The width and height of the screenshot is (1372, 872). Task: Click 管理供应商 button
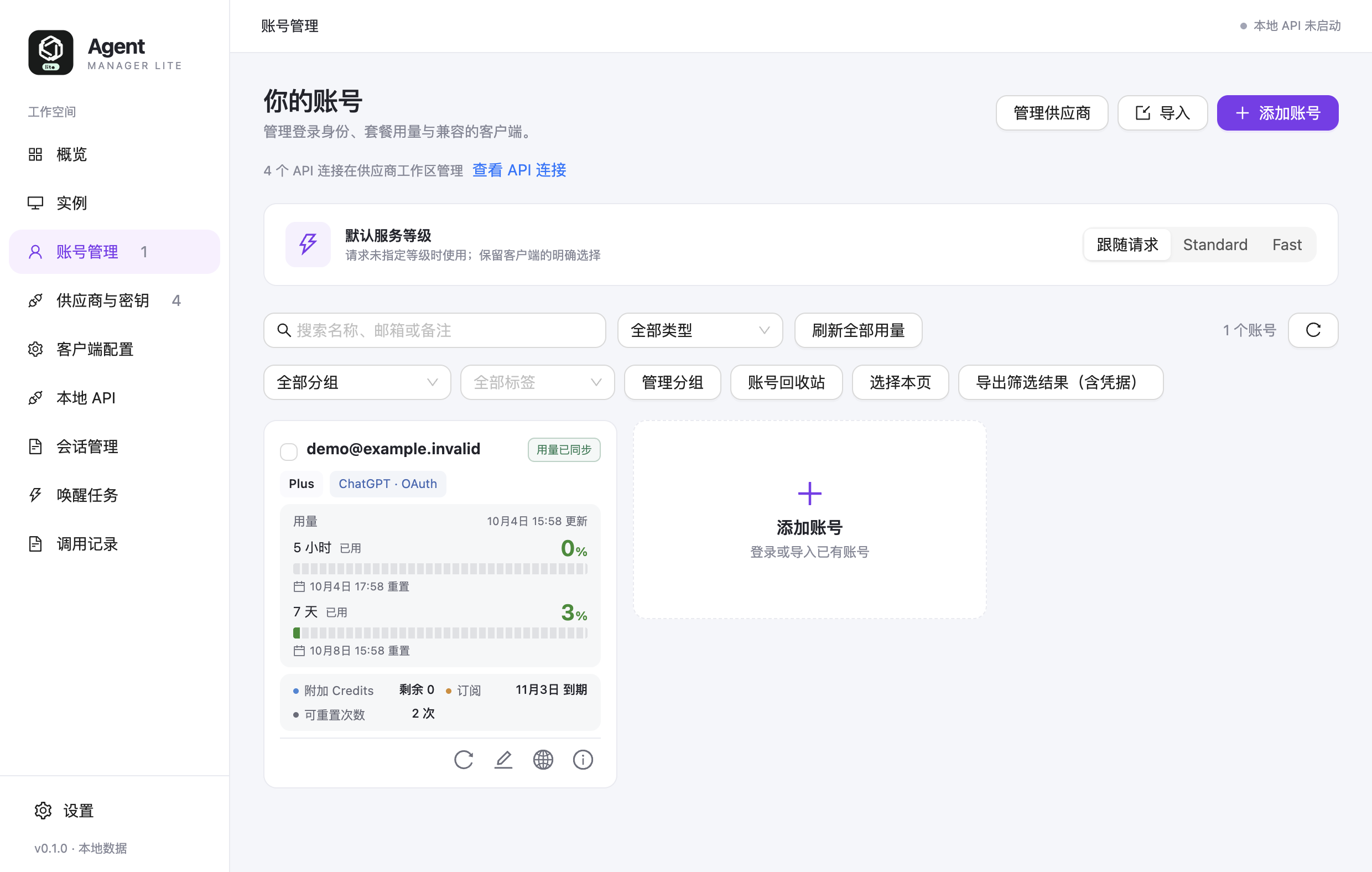click(x=1052, y=113)
